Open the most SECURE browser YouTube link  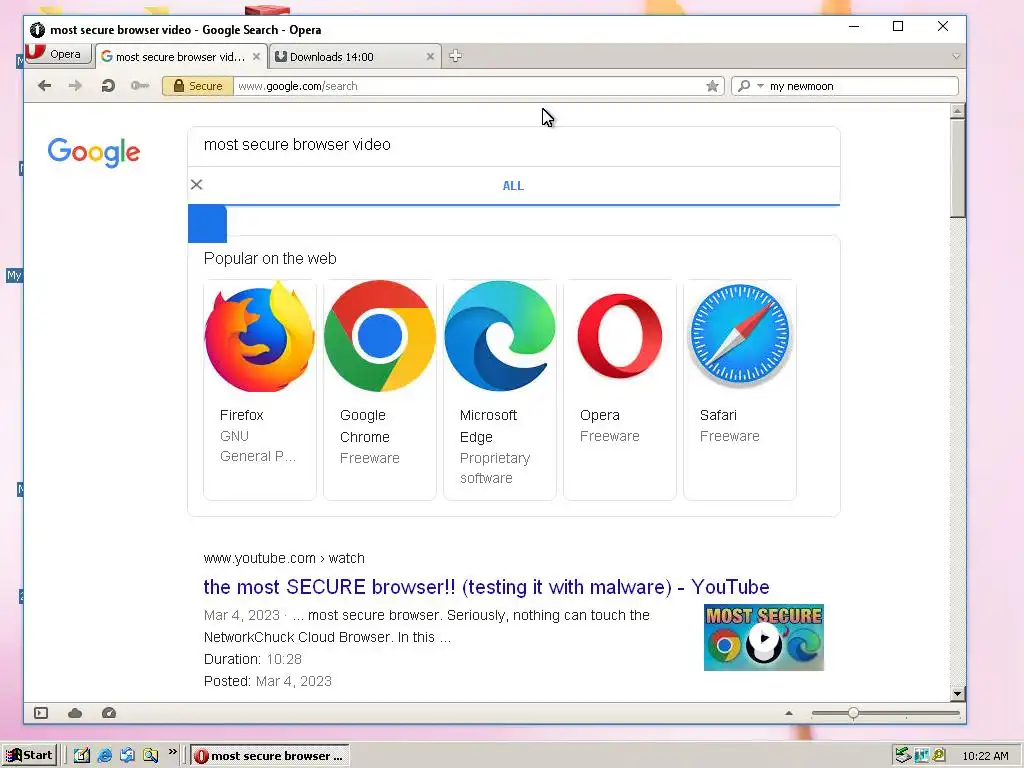(487, 586)
